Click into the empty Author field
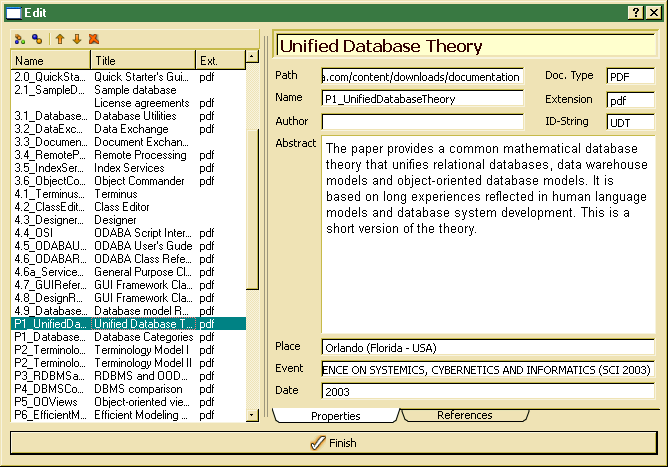 click(421, 122)
